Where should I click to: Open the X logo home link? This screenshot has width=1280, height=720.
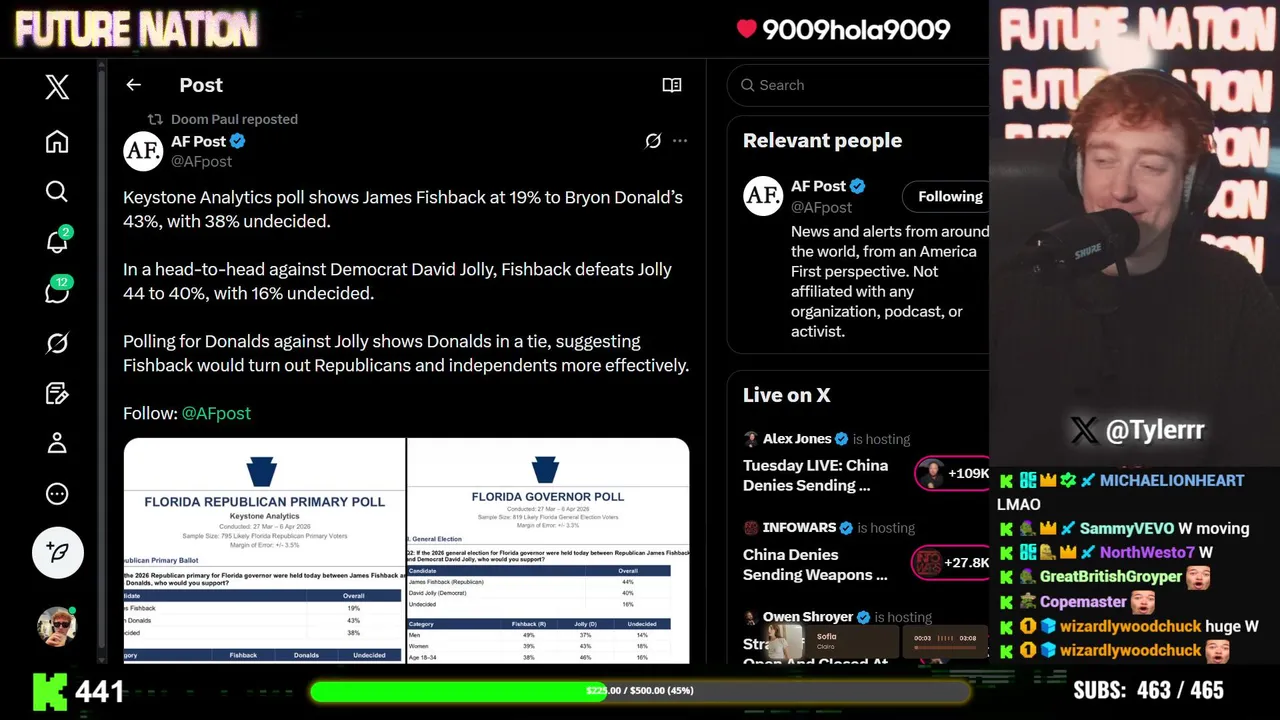(x=57, y=87)
